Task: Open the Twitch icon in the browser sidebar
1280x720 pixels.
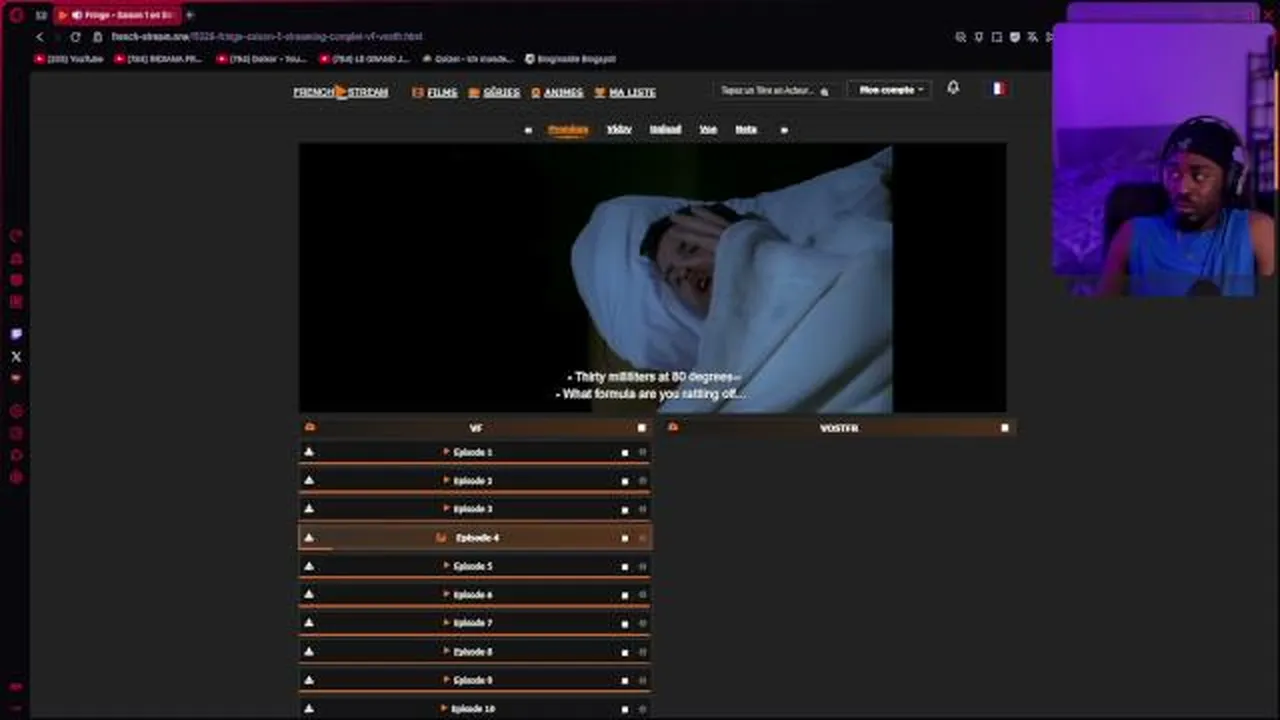Action: coord(16,334)
